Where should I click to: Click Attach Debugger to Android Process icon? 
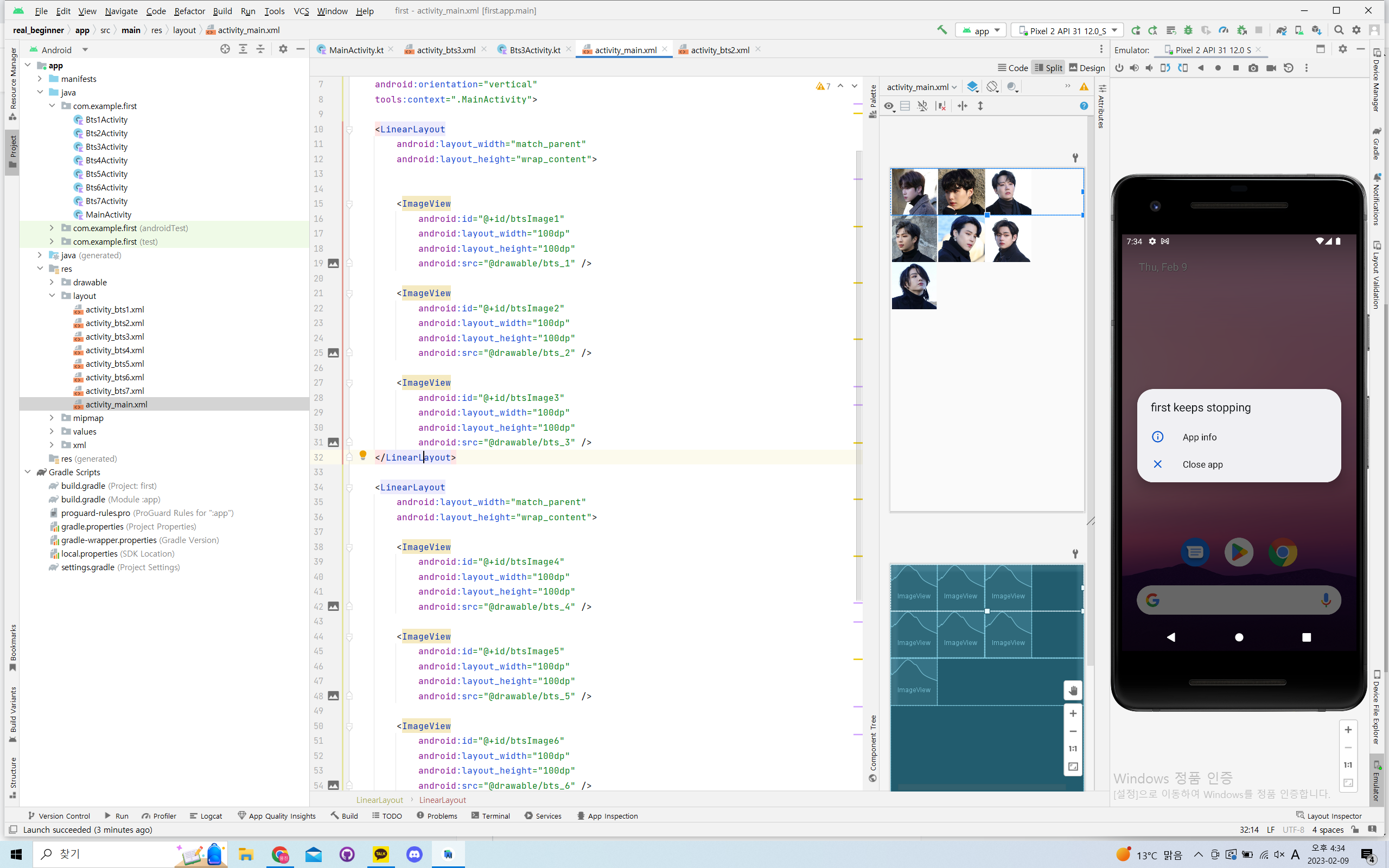[1241, 30]
